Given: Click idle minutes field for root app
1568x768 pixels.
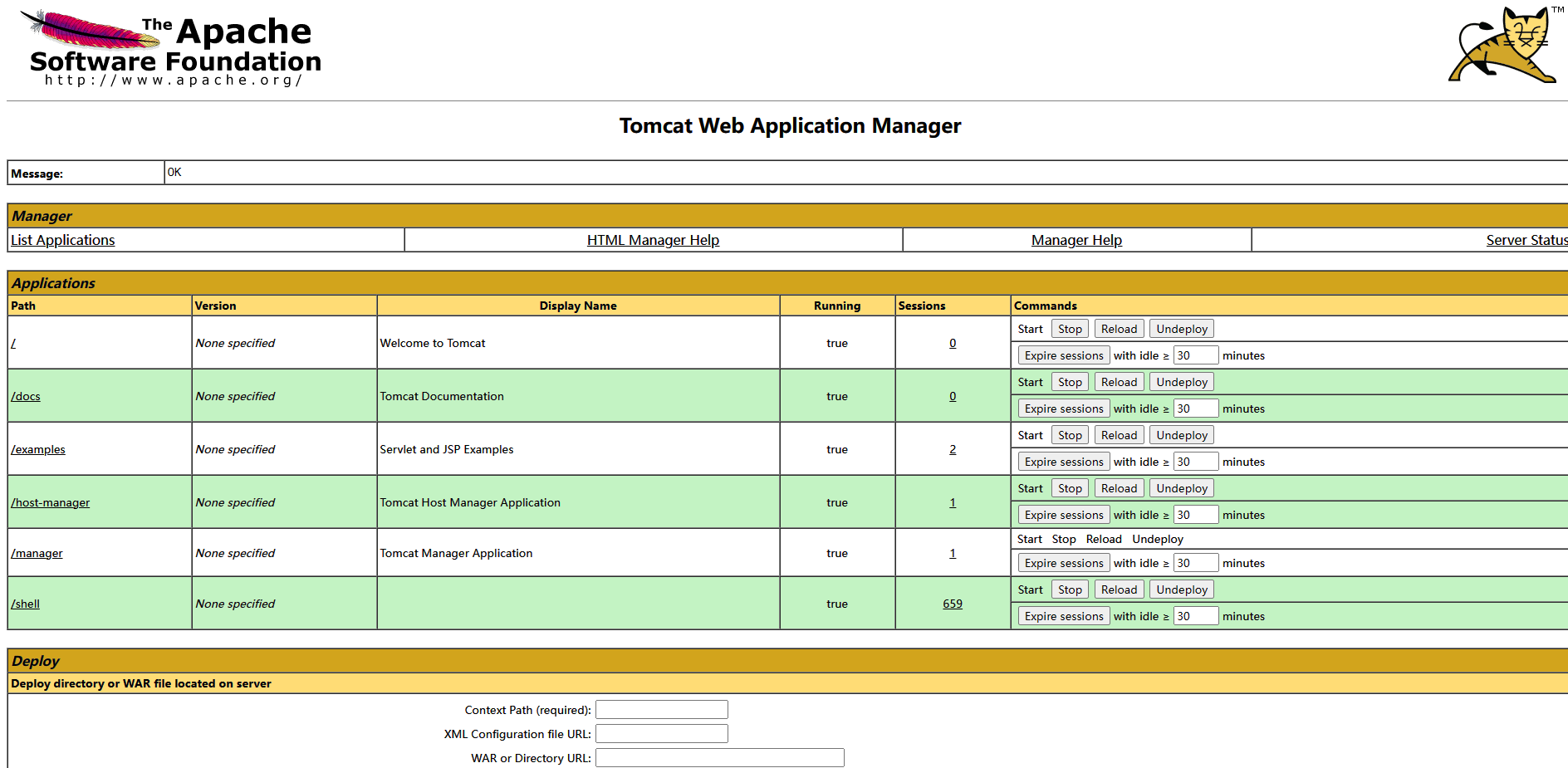Looking at the screenshot, I should coord(1196,355).
